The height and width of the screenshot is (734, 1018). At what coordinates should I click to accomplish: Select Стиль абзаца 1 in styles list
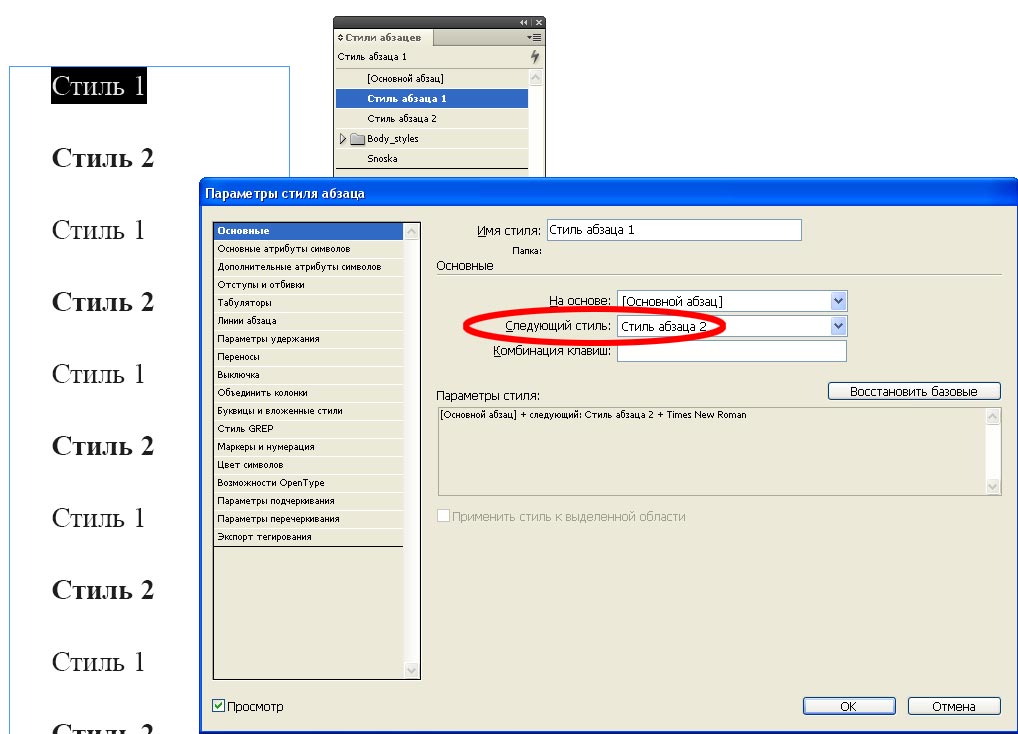point(432,99)
